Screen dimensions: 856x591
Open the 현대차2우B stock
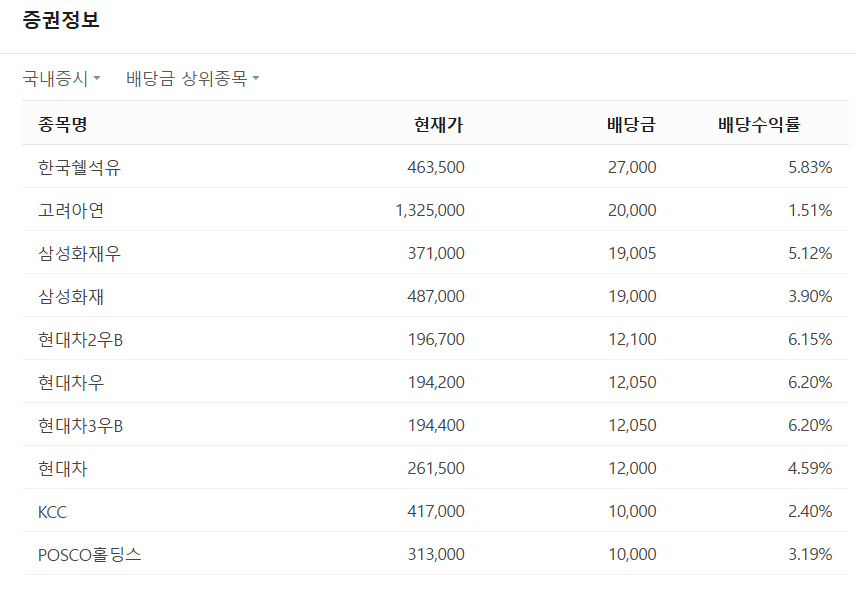coord(81,339)
